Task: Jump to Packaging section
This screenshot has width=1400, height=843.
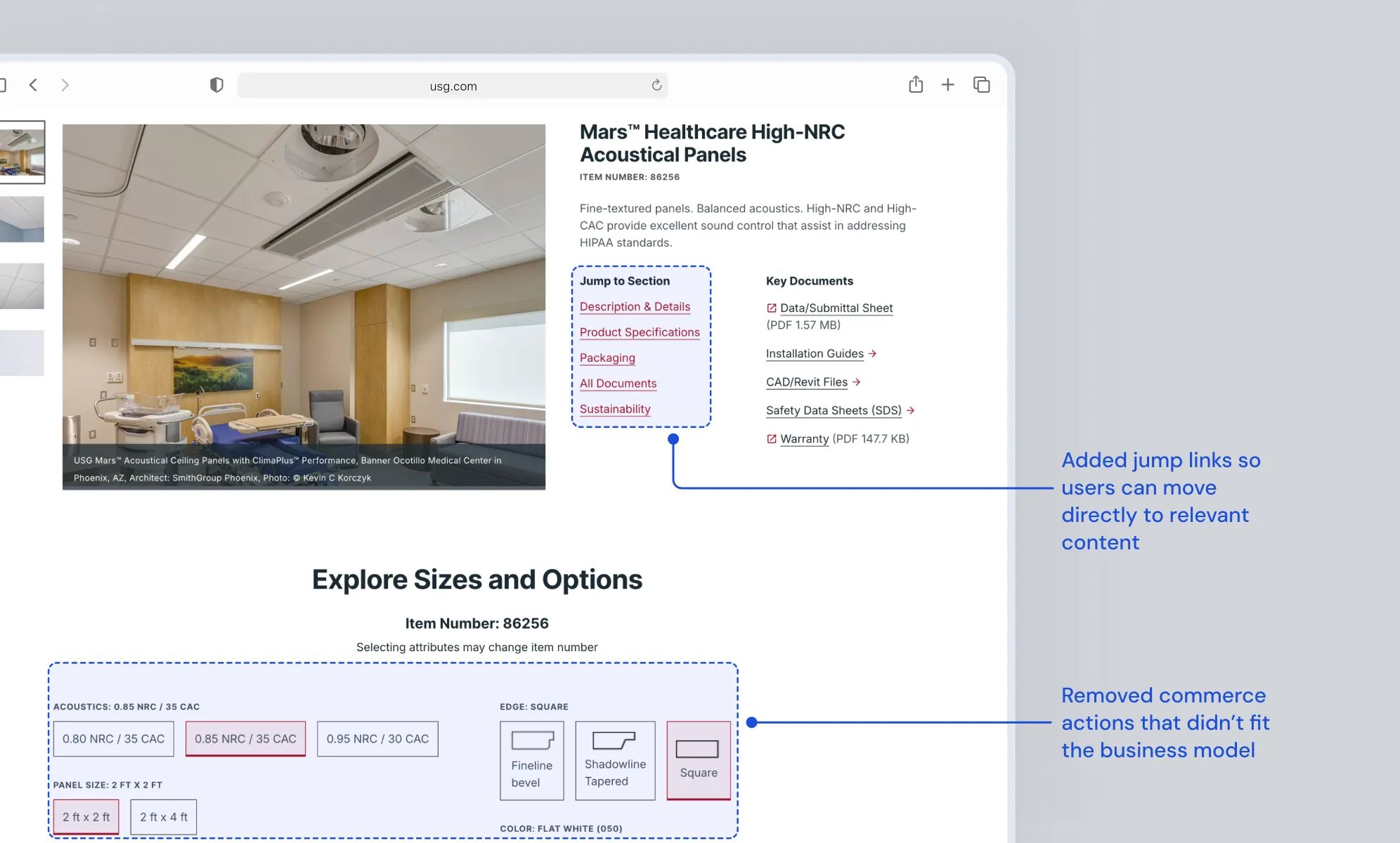Action: coord(607,358)
